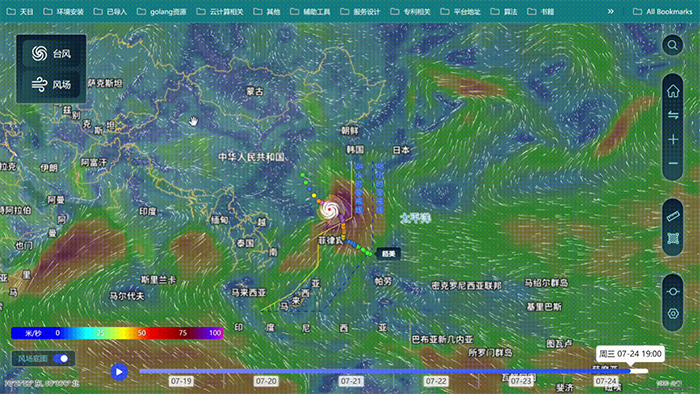Zoom in with the plus icon
This screenshot has height=394, width=700.
(673, 140)
